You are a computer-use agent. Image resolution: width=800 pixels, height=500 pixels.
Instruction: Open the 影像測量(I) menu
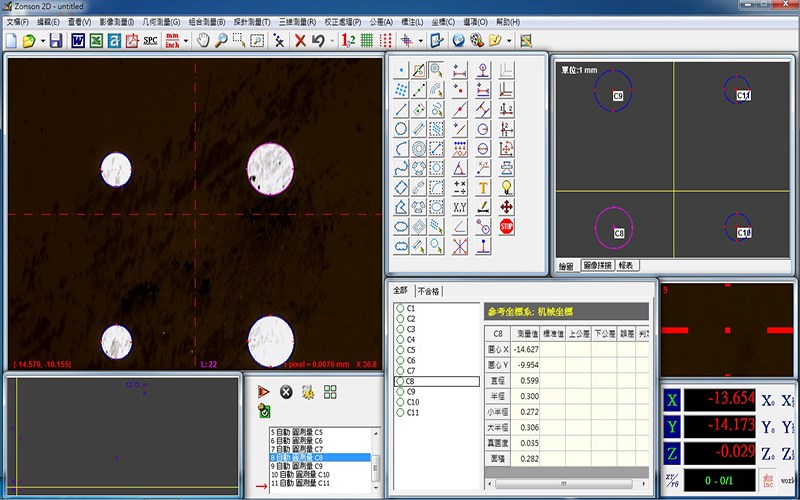point(117,22)
